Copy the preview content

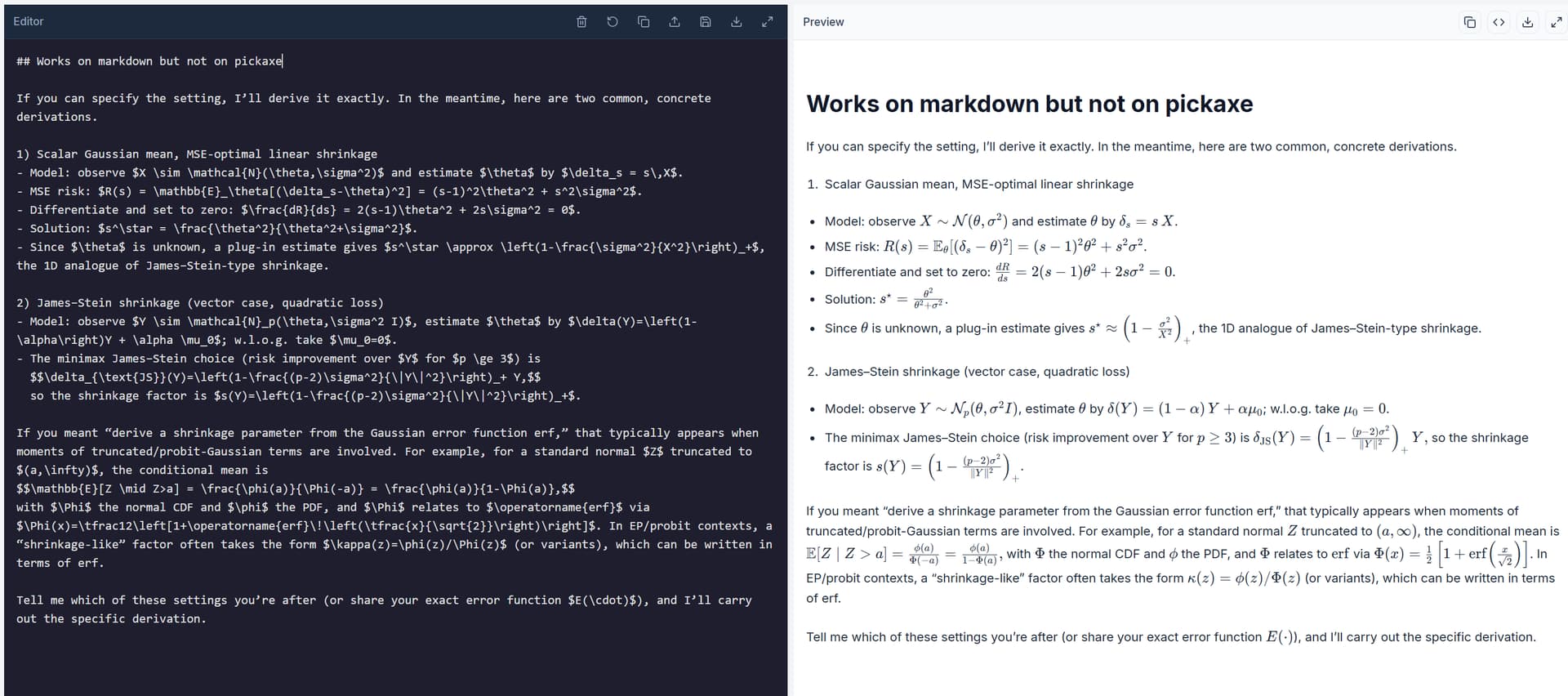point(1470,22)
